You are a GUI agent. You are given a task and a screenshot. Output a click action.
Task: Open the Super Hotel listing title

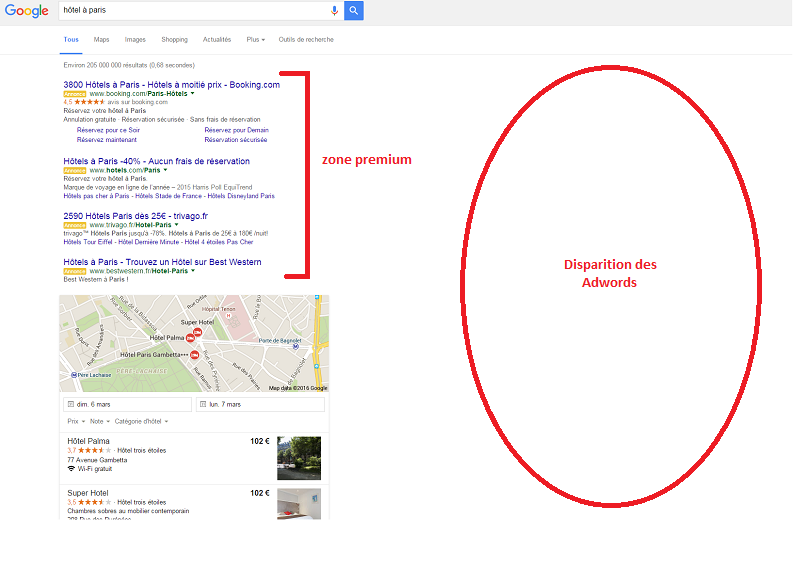[88, 493]
